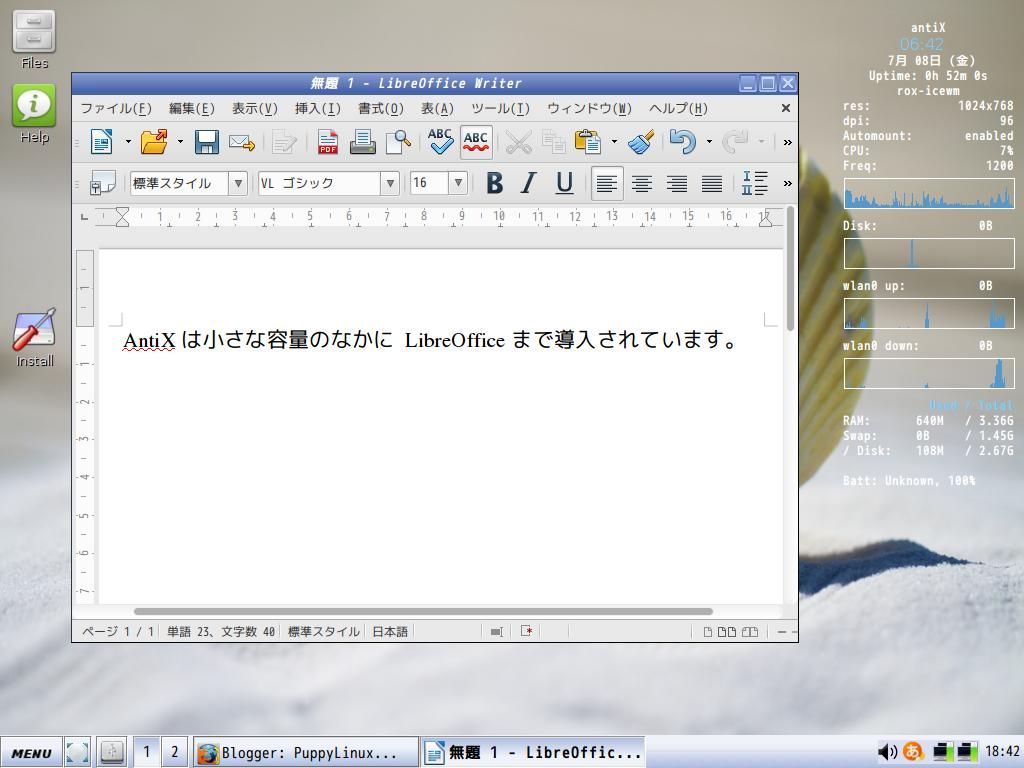The width and height of the screenshot is (1024, 768).
Task: Export directly as PDF
Action: tap(328, 142)
